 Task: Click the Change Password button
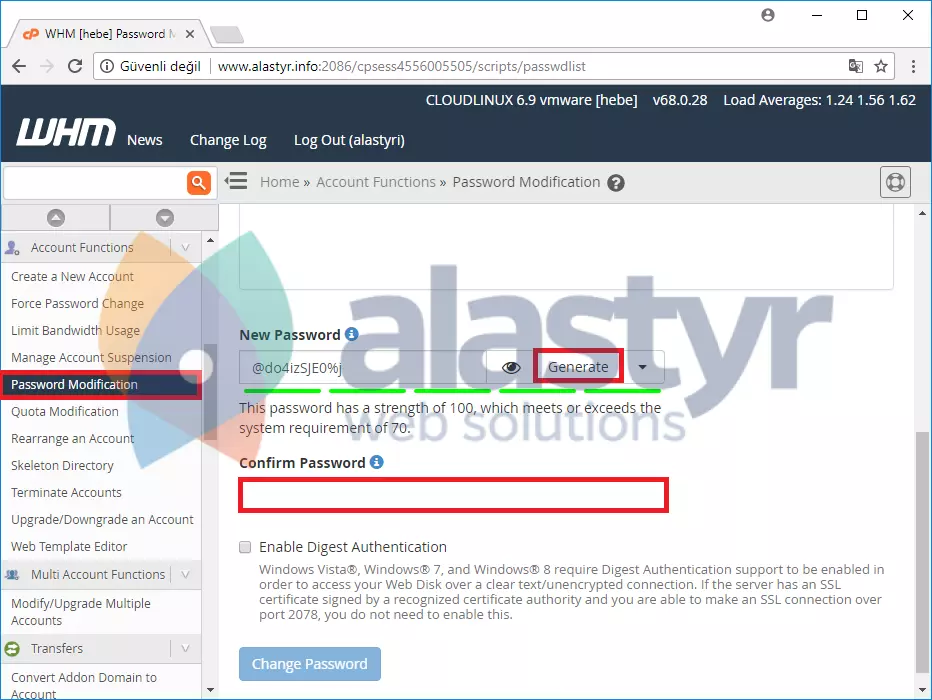point(310,664)
